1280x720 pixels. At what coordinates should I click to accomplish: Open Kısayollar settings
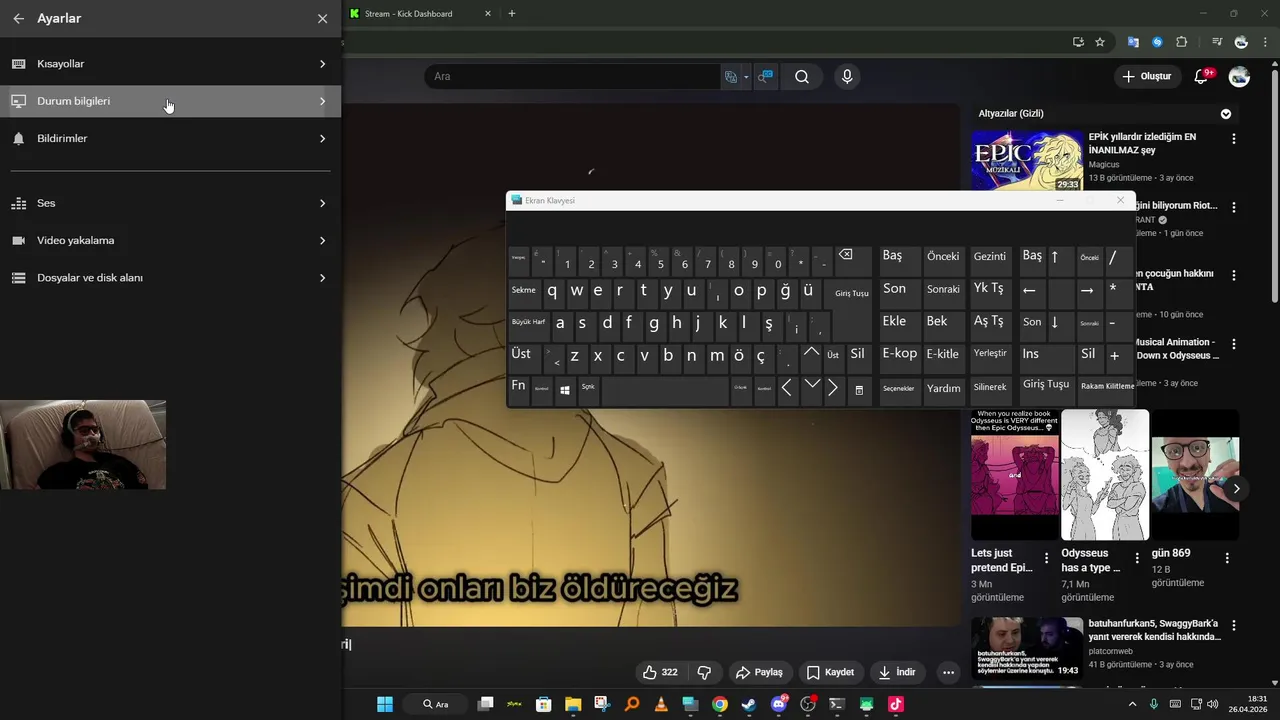click(x=170, y=64)
